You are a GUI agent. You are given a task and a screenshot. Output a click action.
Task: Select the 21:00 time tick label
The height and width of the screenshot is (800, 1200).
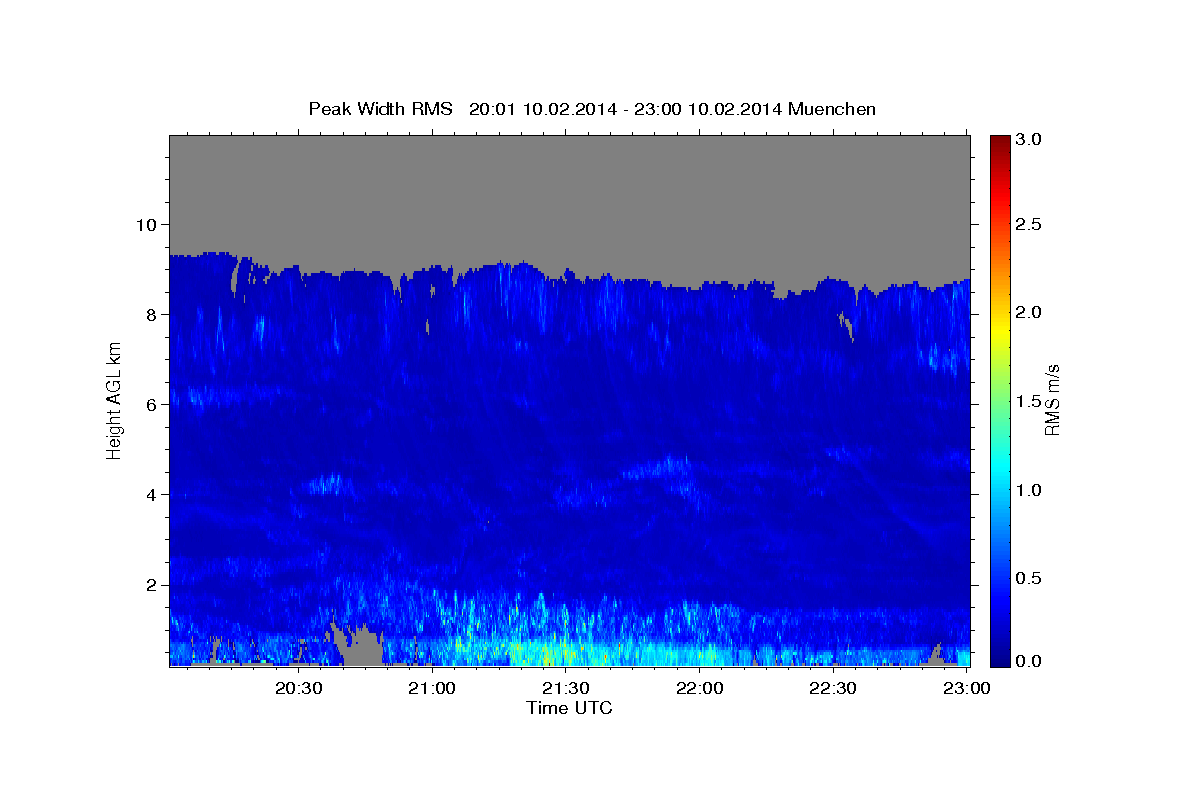432,688
